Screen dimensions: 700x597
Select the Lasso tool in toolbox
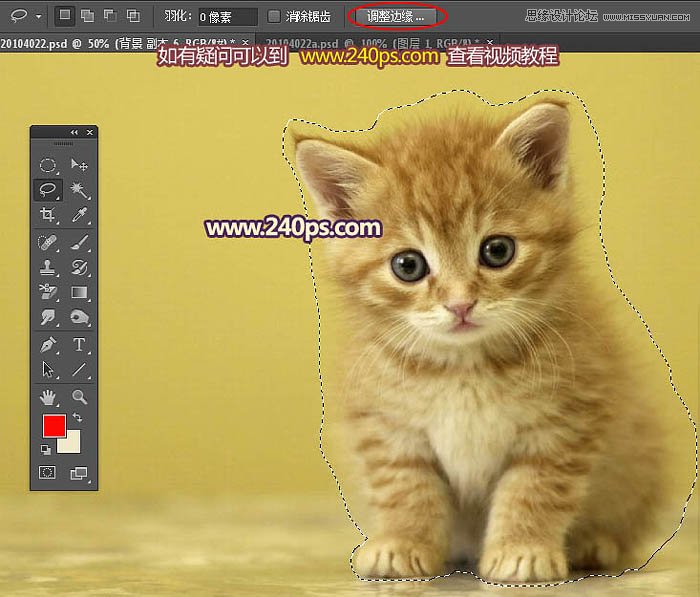point(48,190)
